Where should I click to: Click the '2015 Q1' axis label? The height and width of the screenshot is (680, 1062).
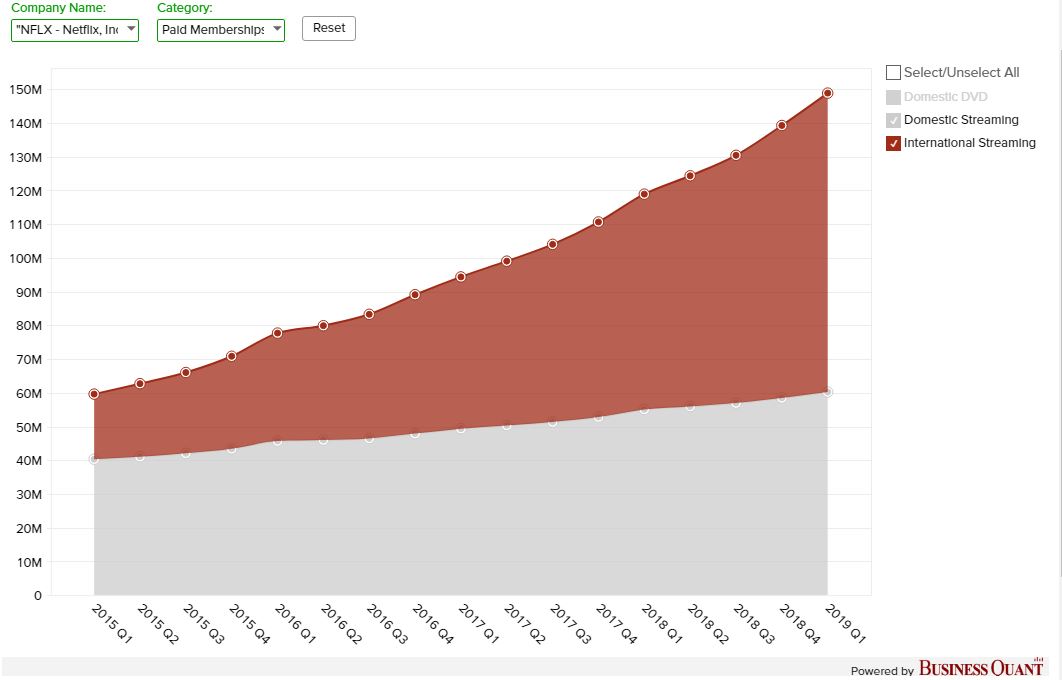pos(112,624)
